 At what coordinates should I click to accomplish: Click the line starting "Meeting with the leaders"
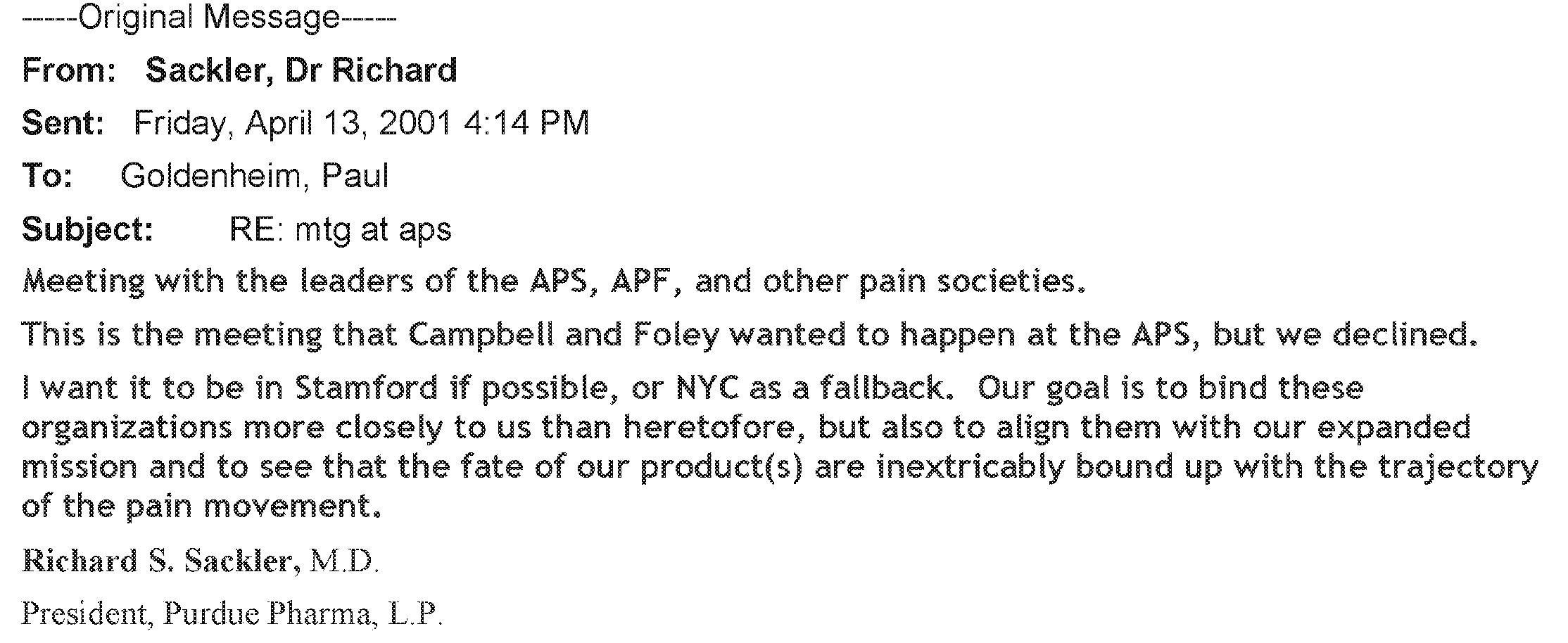point(555,281)
